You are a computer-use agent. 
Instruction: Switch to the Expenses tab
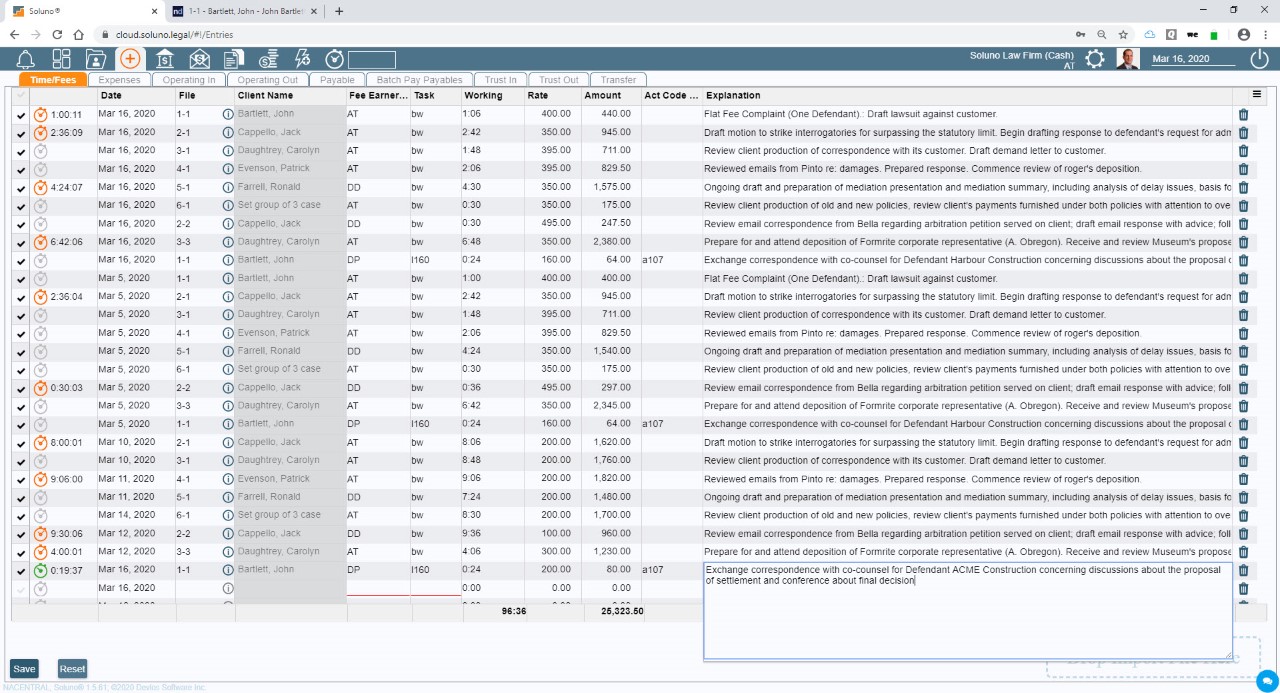tap(119, 79)
